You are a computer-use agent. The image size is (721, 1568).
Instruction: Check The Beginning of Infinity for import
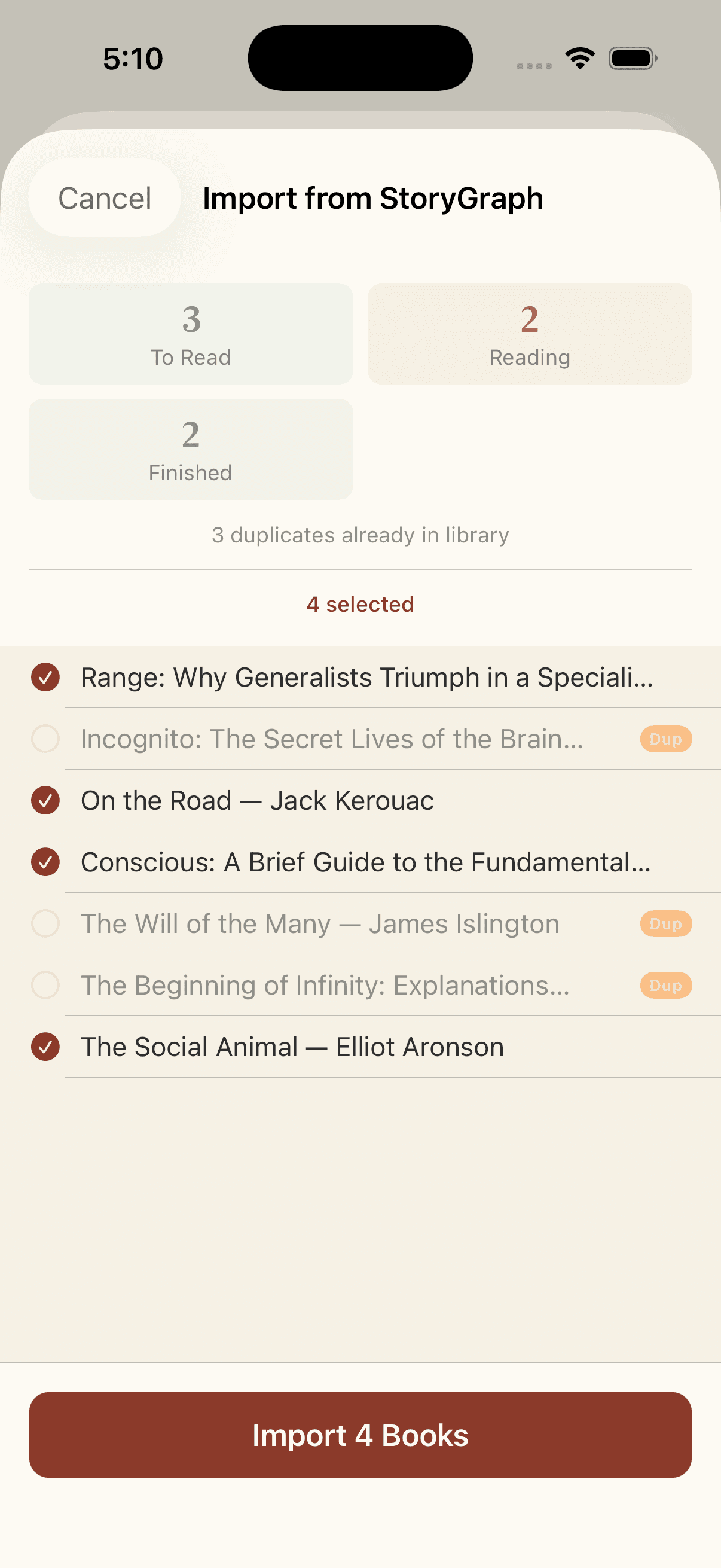[45, 985]
